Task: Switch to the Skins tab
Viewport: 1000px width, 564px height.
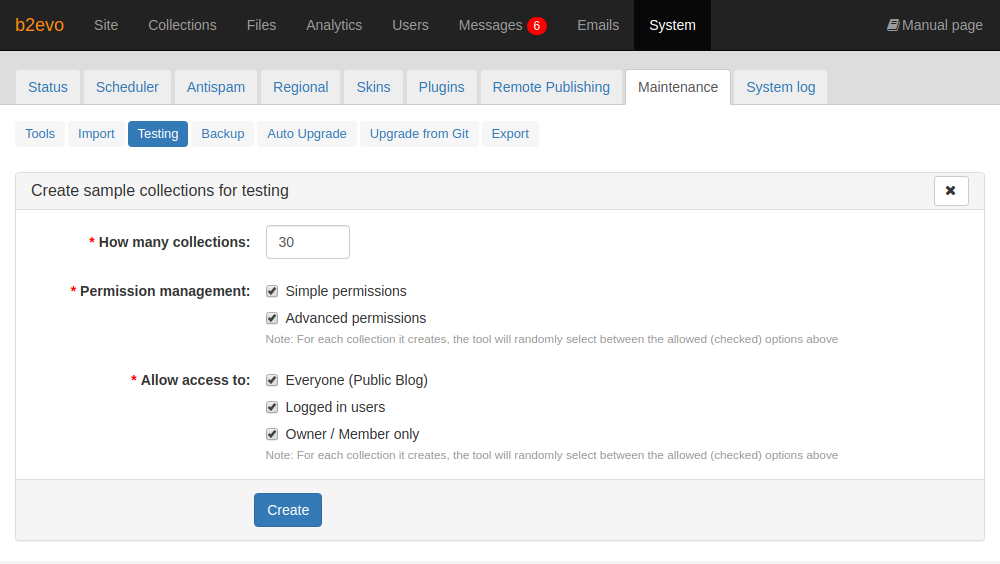Action: coord(373,87)
